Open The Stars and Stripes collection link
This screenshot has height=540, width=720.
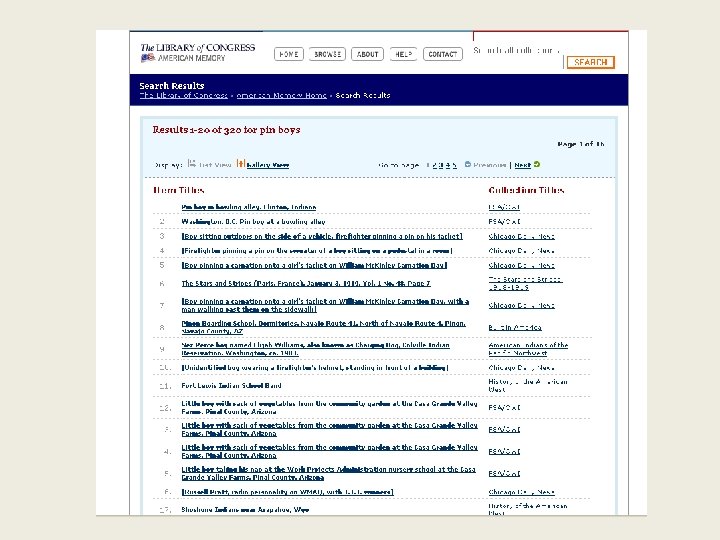[x=525, y=283]
